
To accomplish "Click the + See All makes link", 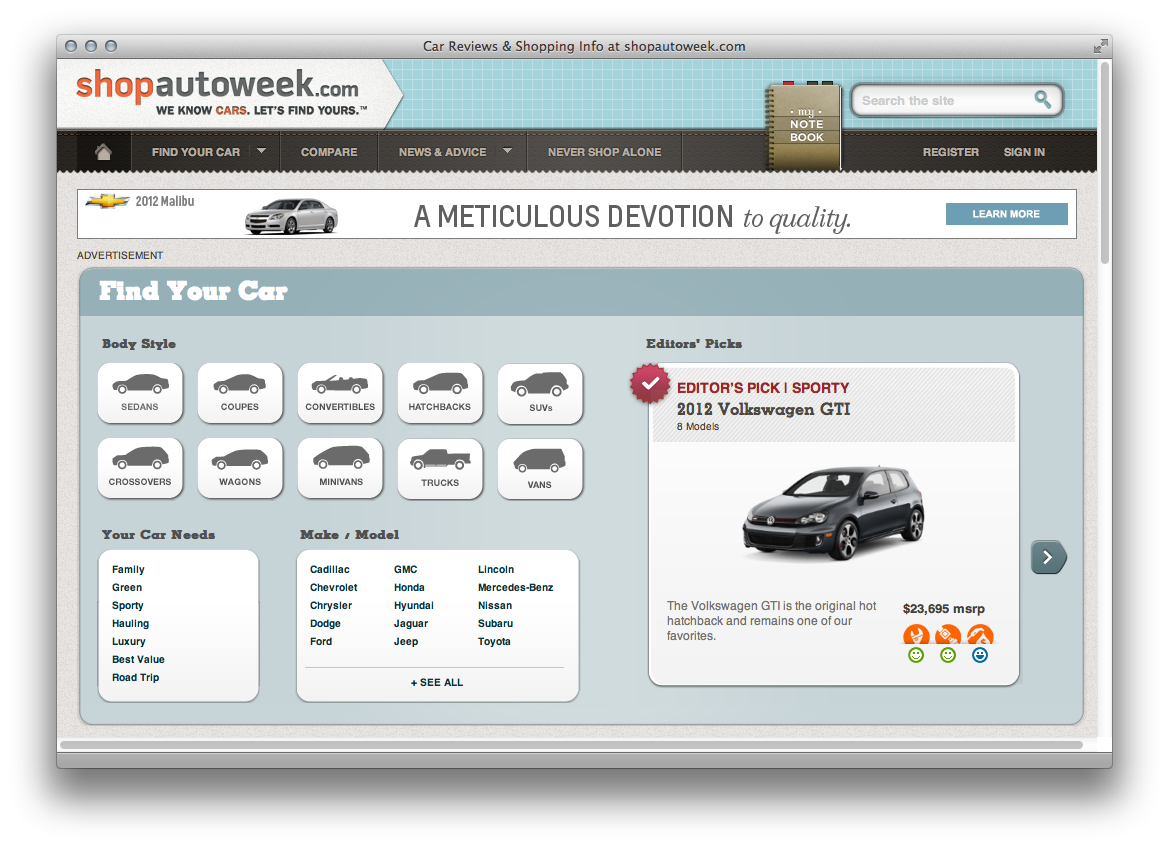I will tap(437, 682).
